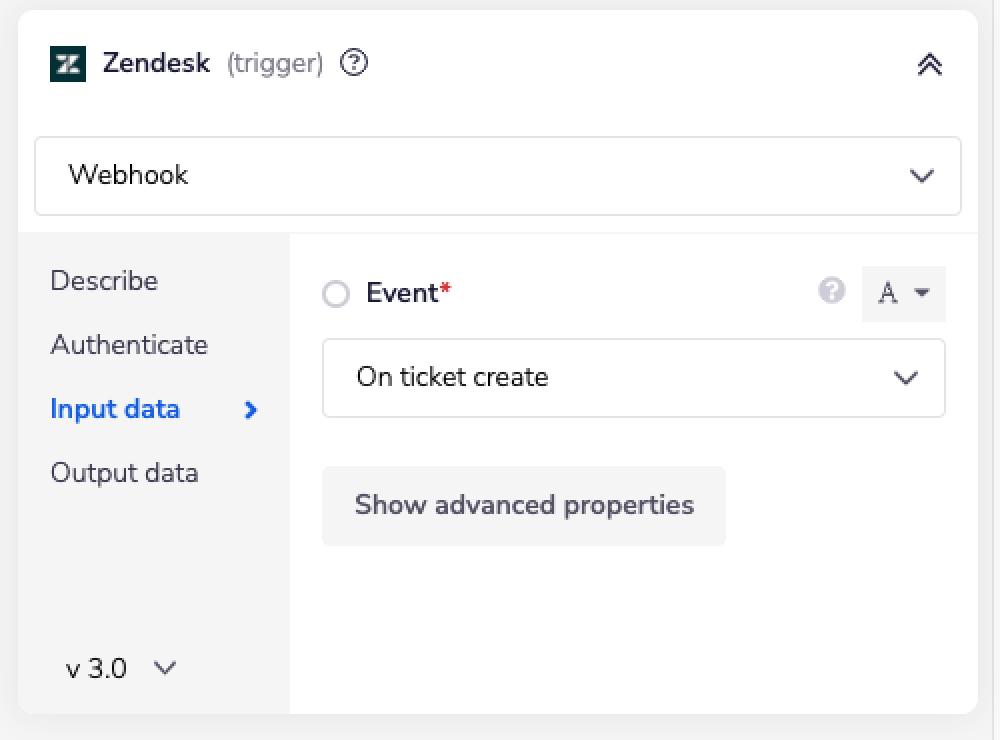Go to the Authenticate section

tap(129, 344)
